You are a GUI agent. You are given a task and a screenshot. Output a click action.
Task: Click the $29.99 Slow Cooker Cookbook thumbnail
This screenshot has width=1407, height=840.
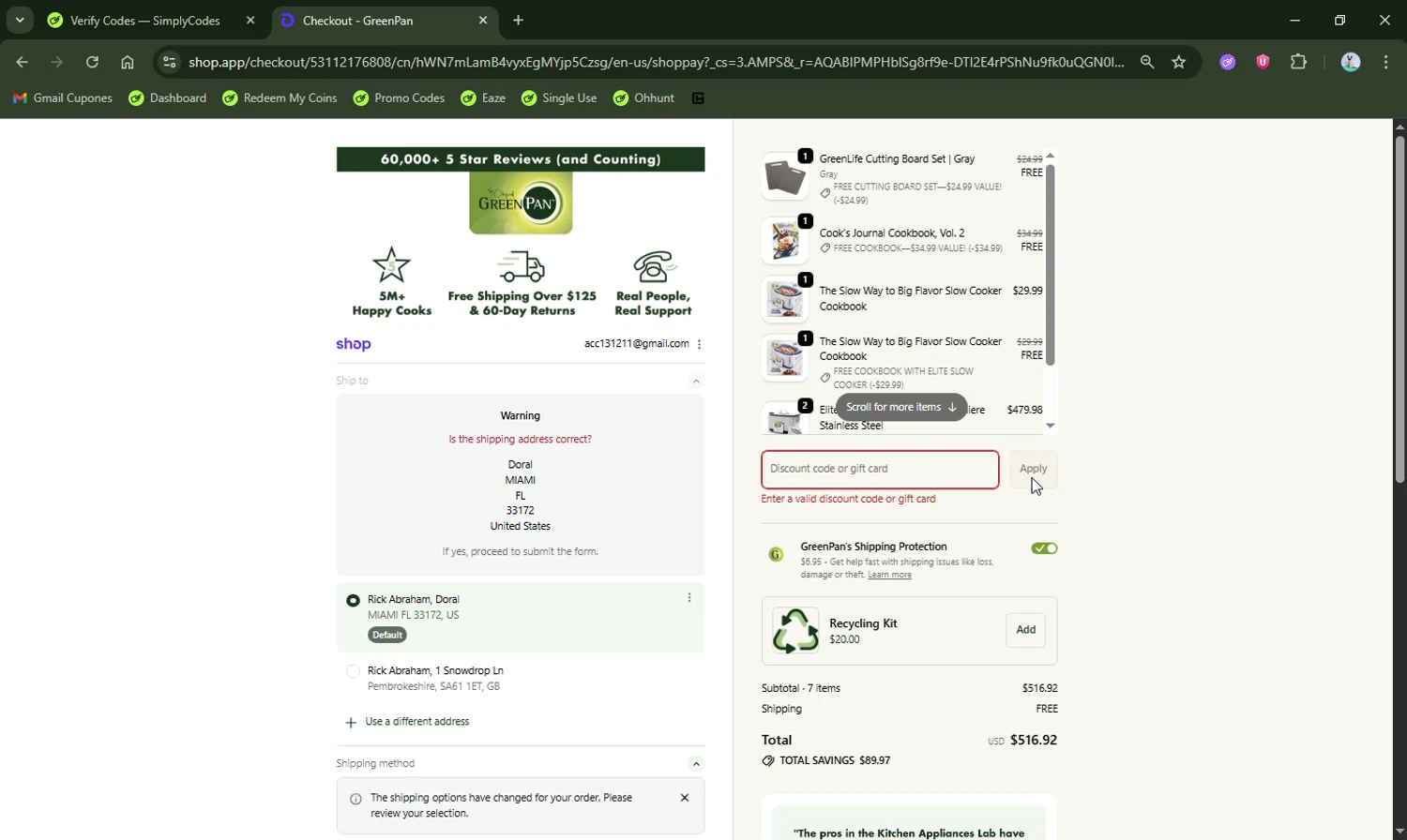(785, 299)
